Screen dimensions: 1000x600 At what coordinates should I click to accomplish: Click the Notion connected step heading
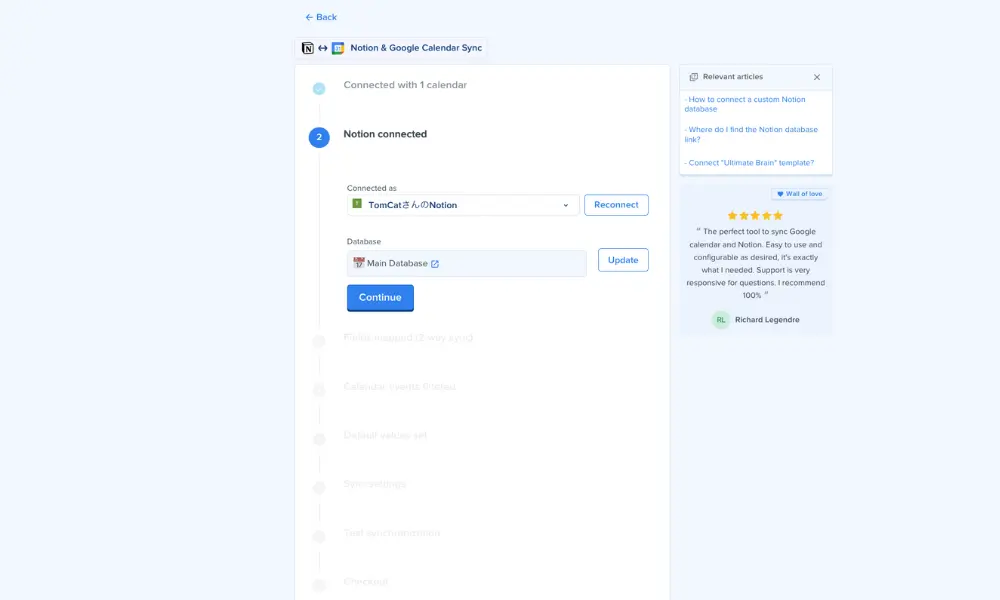pos(385,134)
